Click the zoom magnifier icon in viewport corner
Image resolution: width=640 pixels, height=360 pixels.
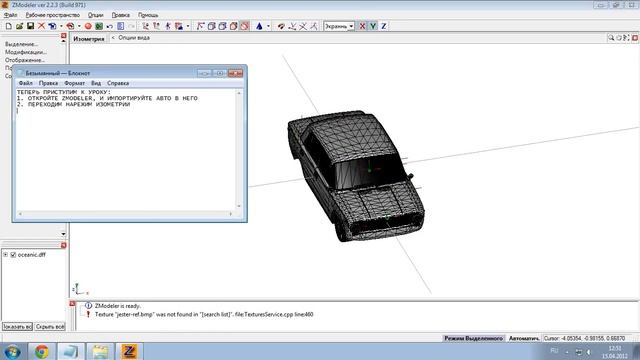coord(611,38)
